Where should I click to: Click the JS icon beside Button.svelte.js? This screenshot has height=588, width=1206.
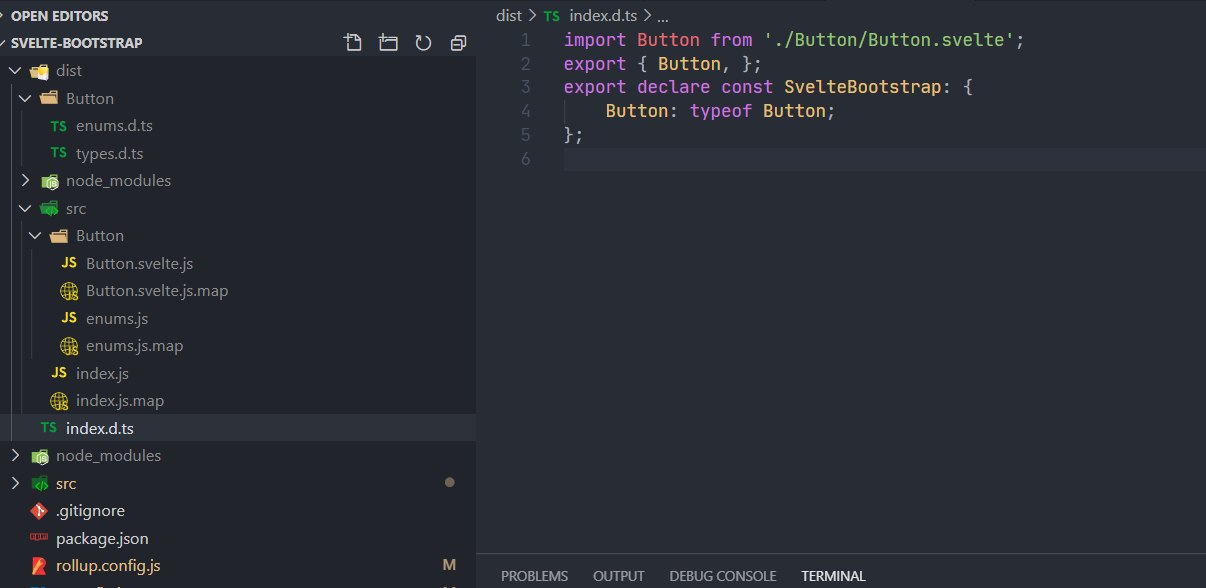click(69, 264)
